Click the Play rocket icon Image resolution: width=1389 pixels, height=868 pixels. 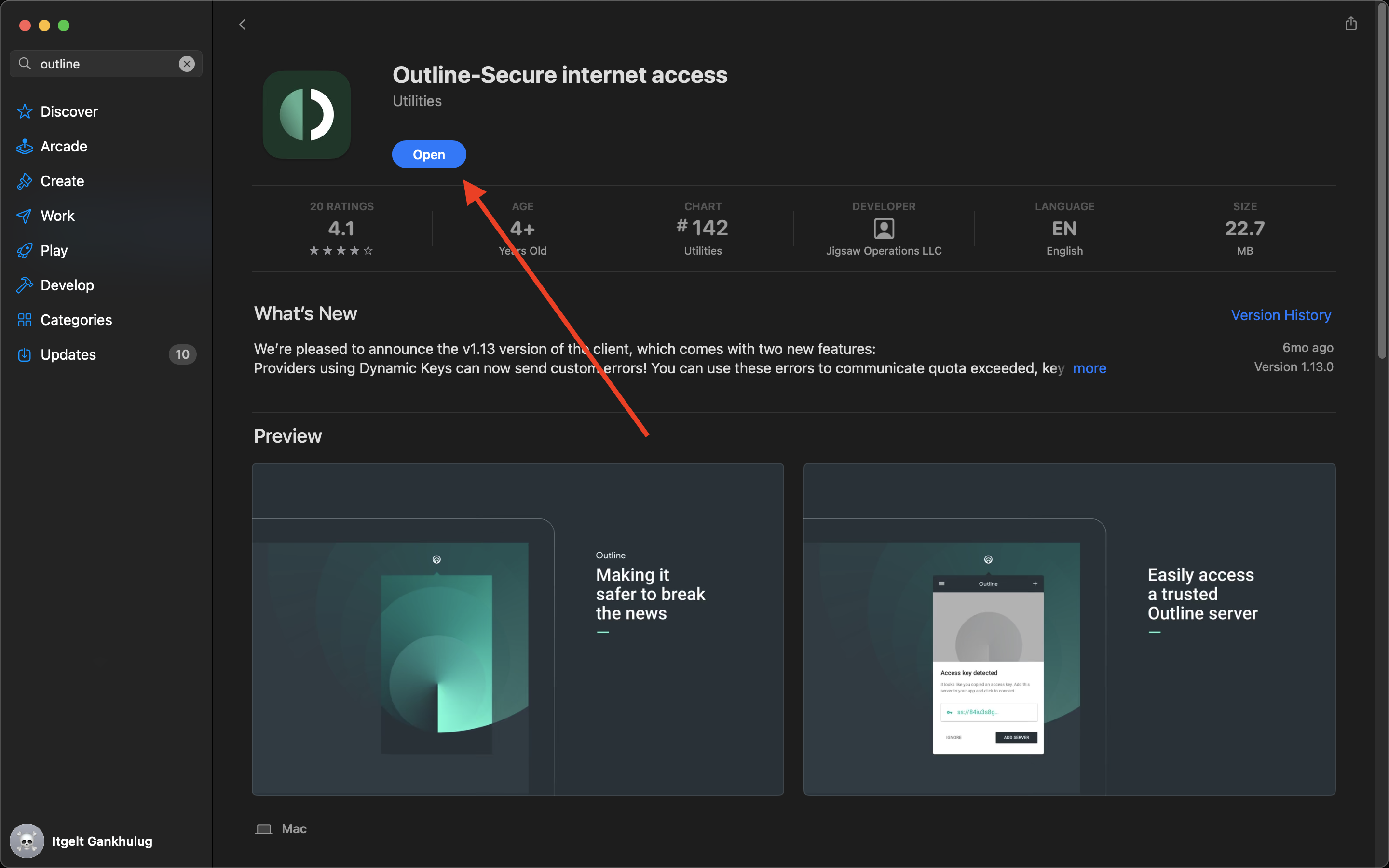coord(24,250)
